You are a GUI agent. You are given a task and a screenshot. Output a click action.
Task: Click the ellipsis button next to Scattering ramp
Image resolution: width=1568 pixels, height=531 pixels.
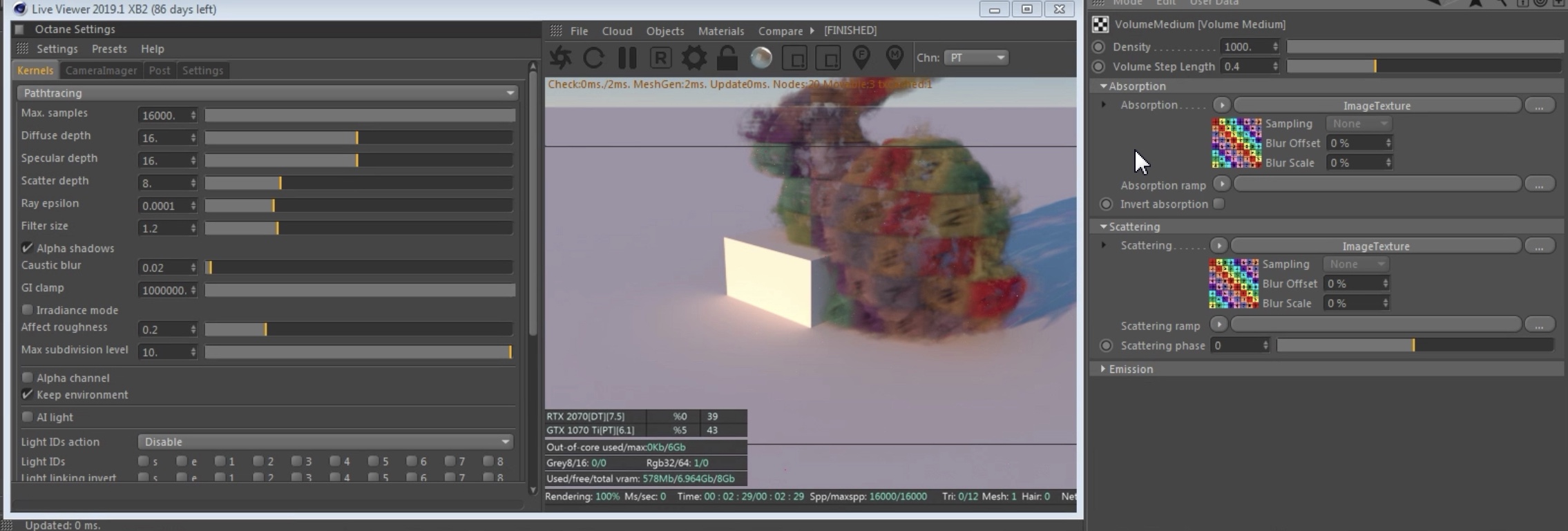coord(1539,325)
